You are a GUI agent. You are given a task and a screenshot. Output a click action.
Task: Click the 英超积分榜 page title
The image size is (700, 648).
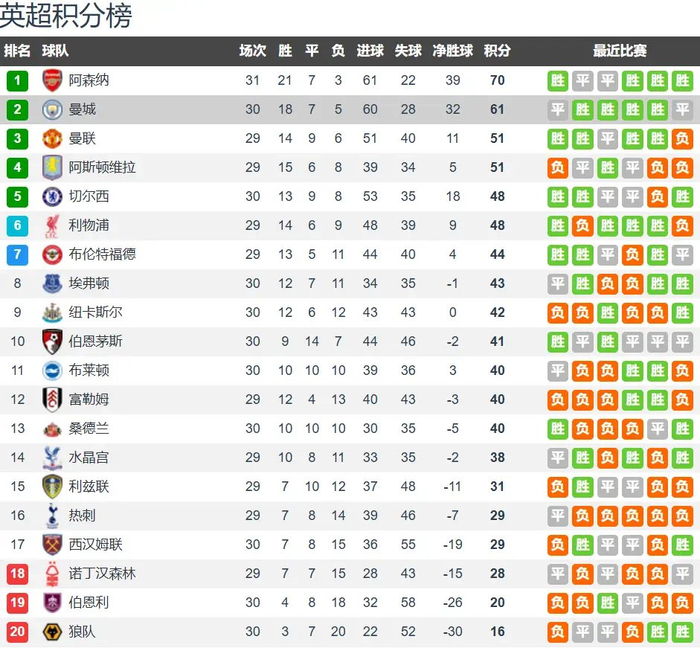tap(66, 16)
